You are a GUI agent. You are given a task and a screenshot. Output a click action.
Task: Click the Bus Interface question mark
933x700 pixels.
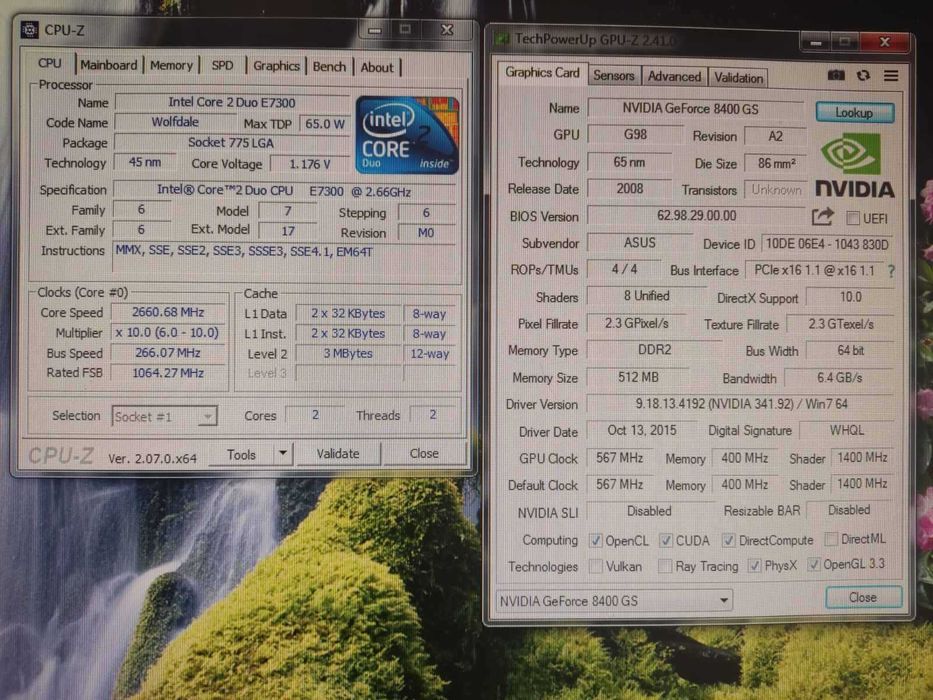pyautogui.click(x=891, y=271)
